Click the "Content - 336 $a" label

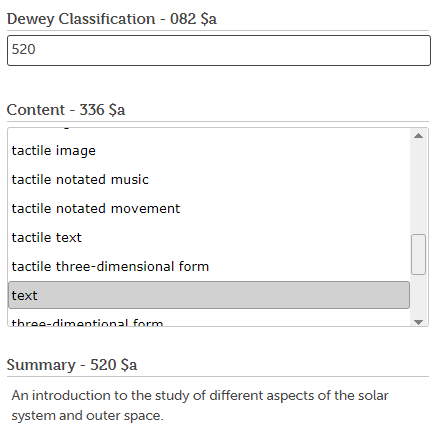tap(66, 110)
